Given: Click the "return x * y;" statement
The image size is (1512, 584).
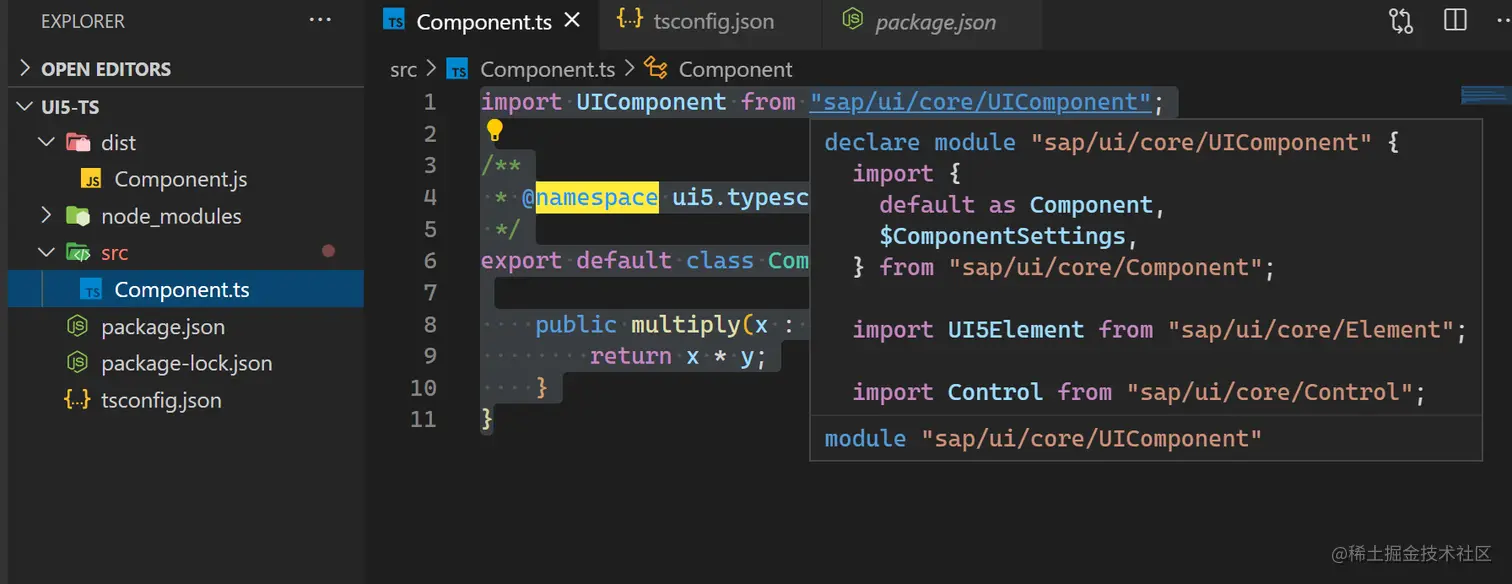Looking at the screenshot, I should (678, 356).
